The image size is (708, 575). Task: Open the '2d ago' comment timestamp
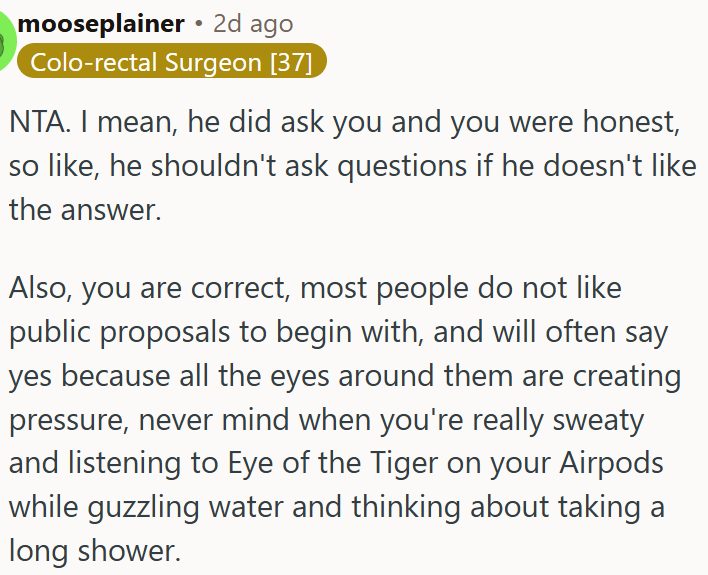253,24
